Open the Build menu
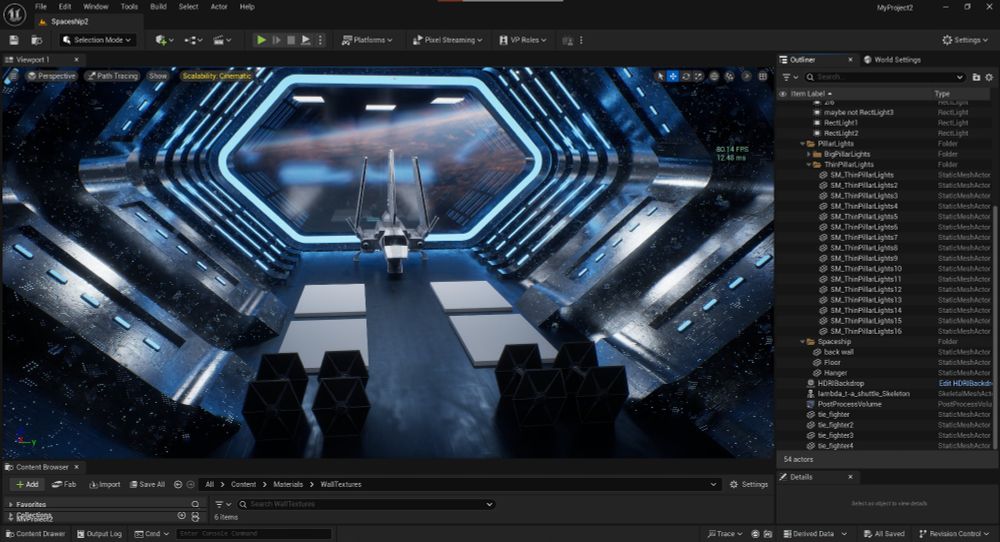 coord(158,6)
